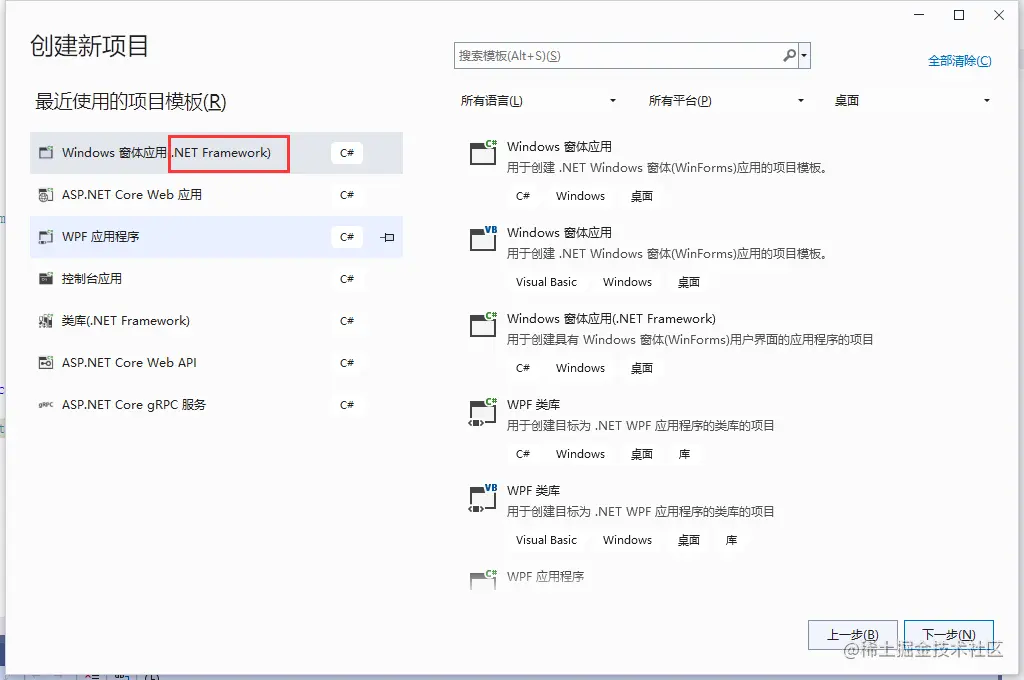Image resolution: width=1024 pixels, height=680 pixels.
Task: Choose the C# WPF 类库 template title
Action: point(534,405)
